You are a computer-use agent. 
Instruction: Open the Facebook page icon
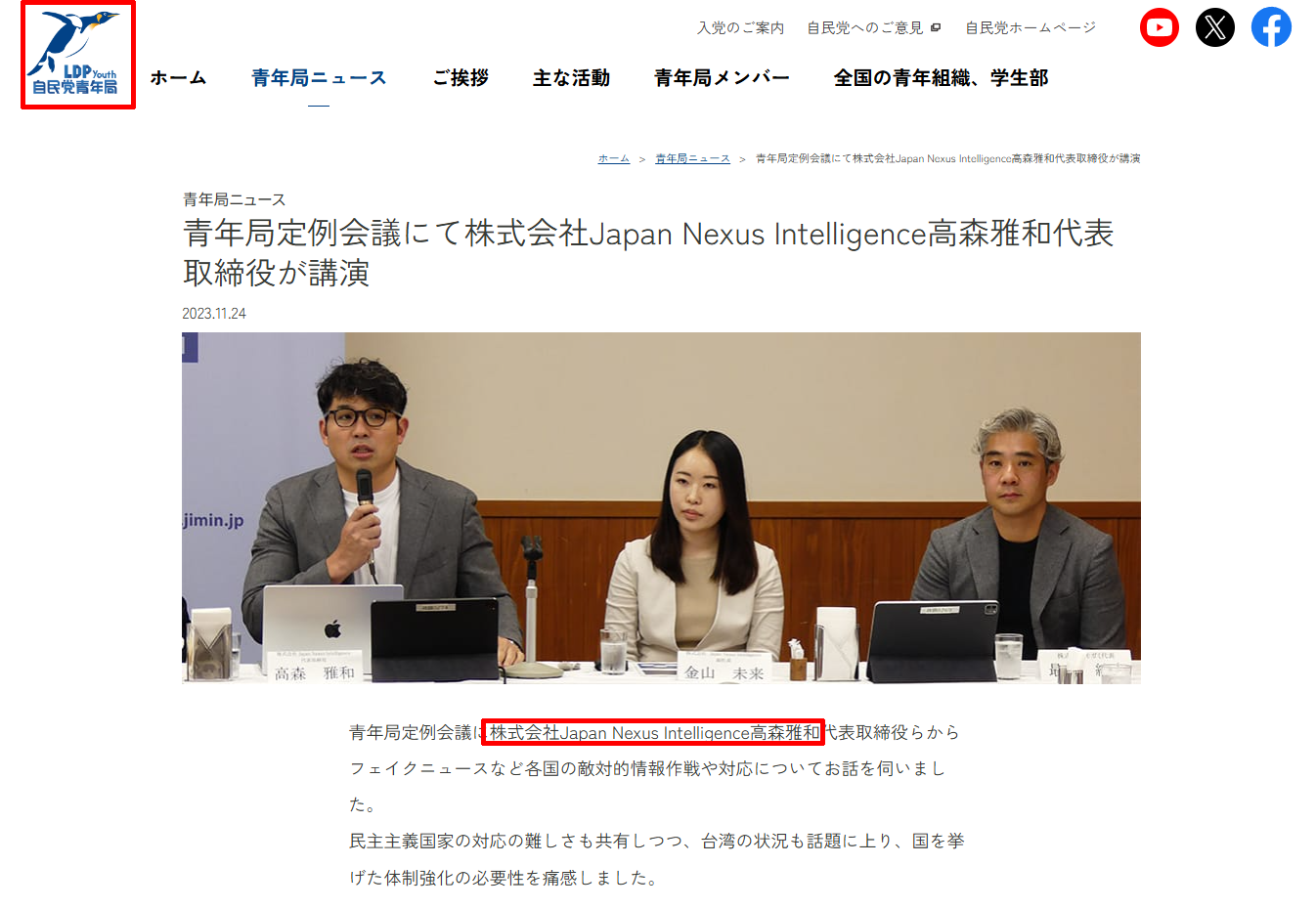[x=1271, y=27]
